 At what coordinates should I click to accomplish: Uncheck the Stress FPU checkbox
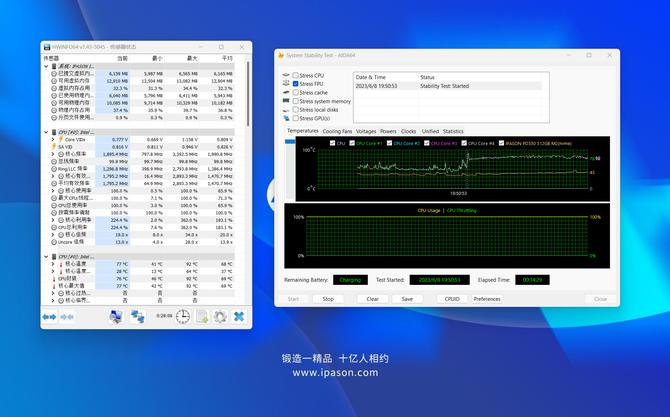(295, 84)
